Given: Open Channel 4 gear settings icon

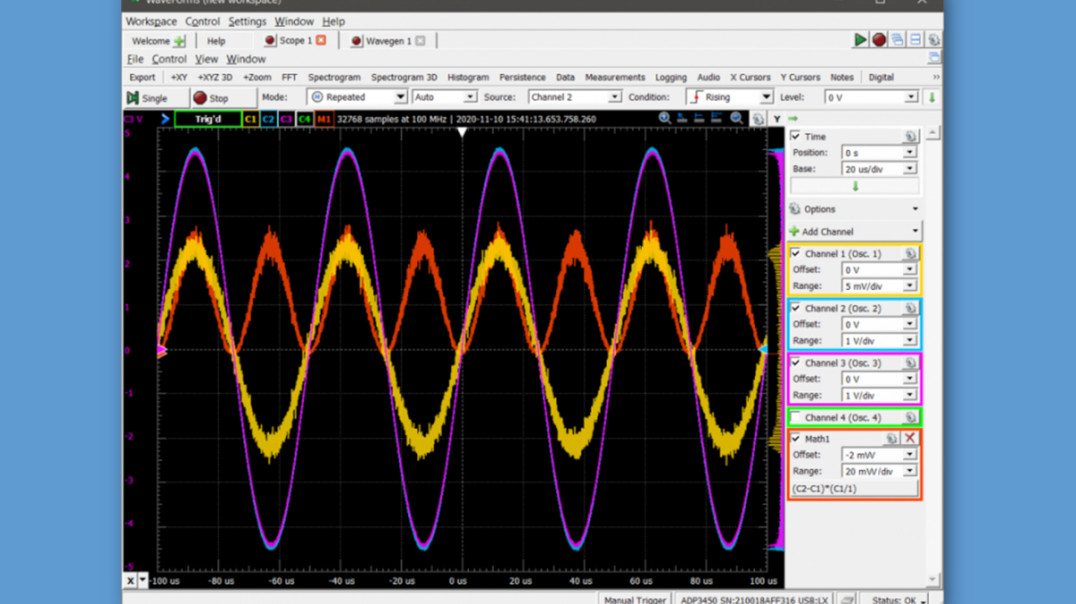Looking at the screenshot, I should click(x=910, y=417).
